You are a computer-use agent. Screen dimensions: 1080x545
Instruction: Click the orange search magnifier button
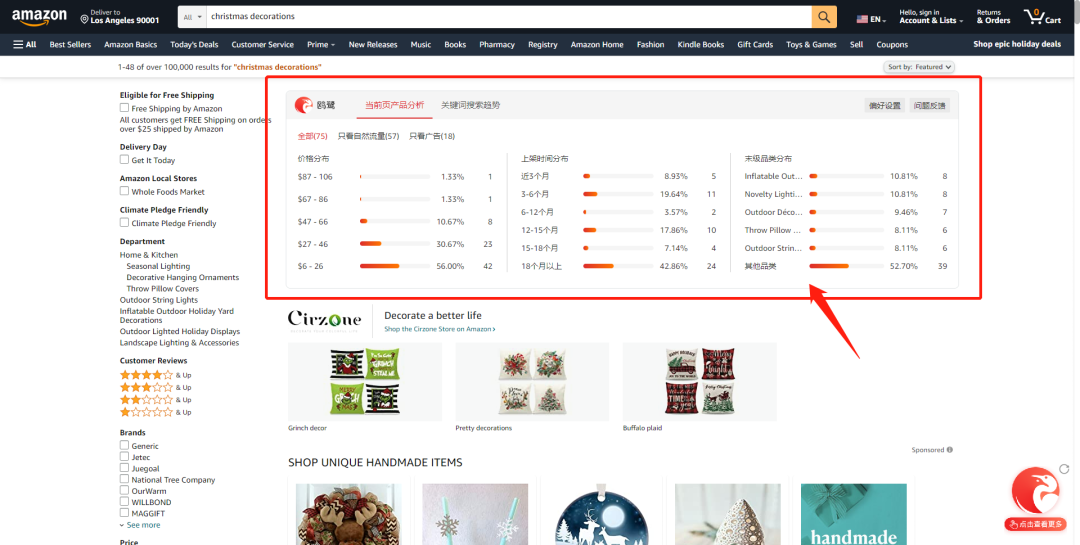[824, 17]
